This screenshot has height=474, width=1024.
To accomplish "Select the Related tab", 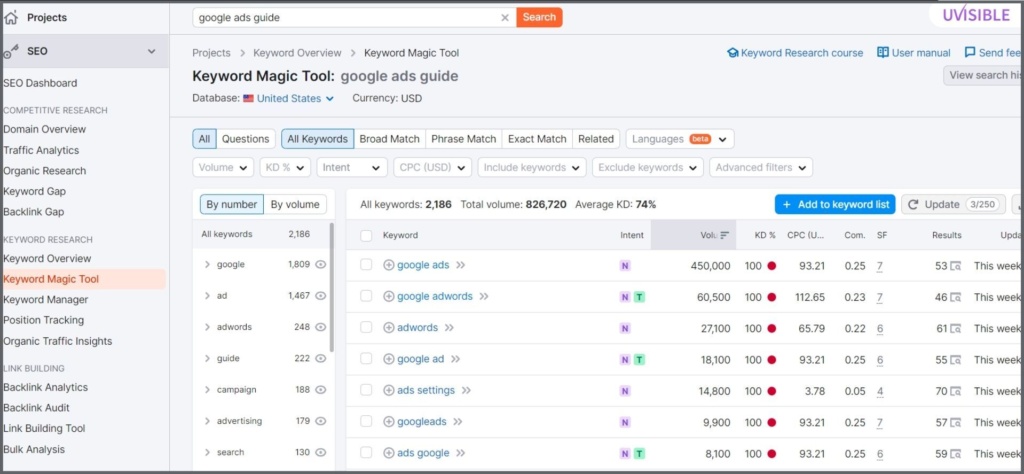I will point(596,139).
